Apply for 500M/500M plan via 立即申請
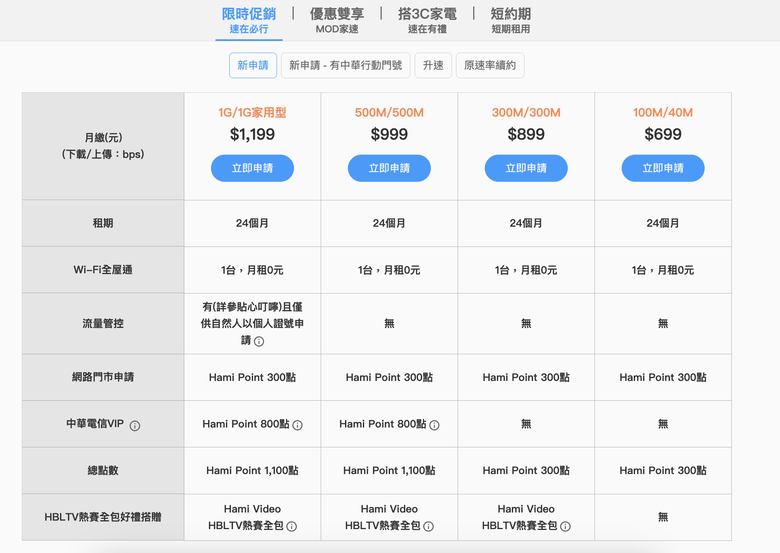The width and height of the screenshot is (780, 553). (x=389, y=168)
